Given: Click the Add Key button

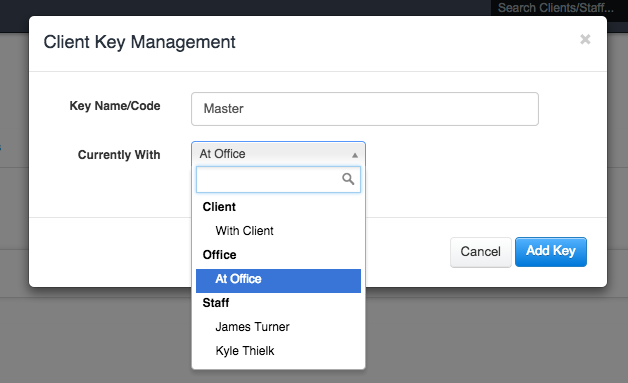Looking at the screenshot, I should click(551, 252).
